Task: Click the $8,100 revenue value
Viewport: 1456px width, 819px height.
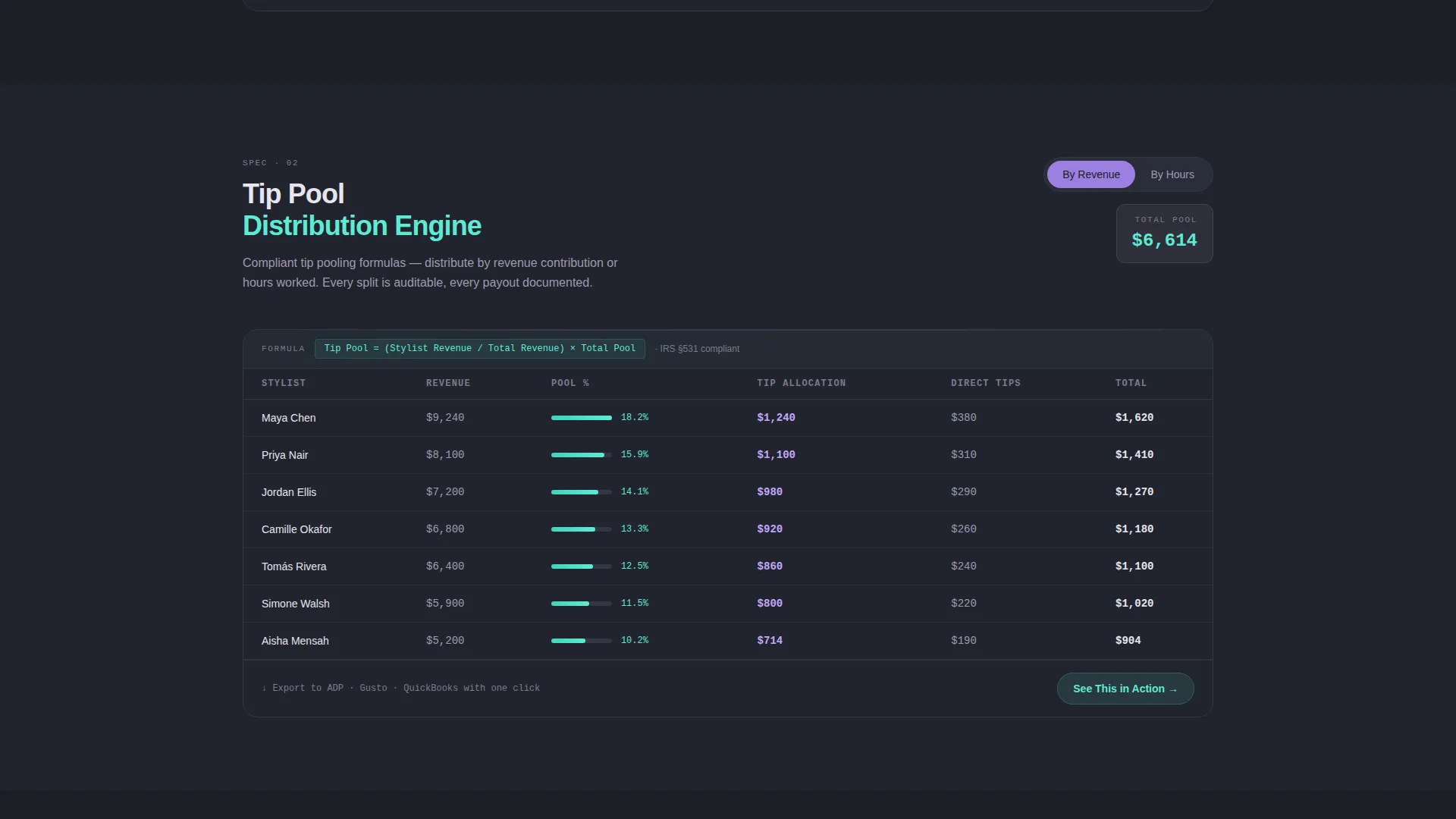Action: (x=445, y=455)
